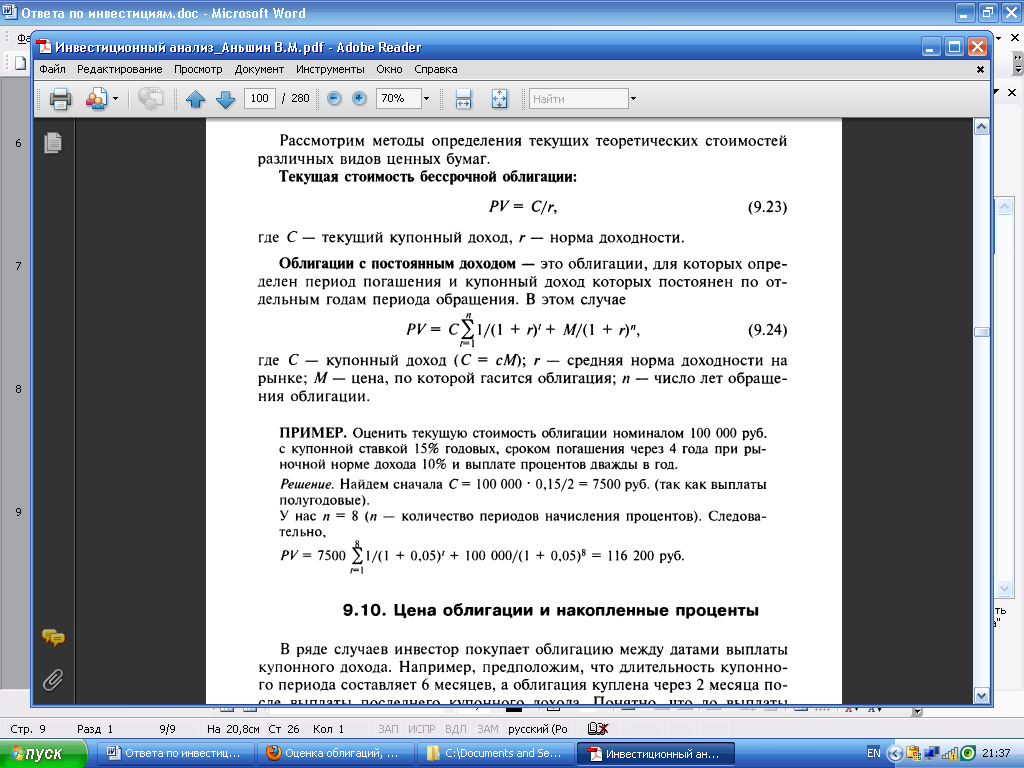Toggle ИСПР indicator in Word status bar
Viewport: 1024px width, 768px height.
click(x=422, y=729)
